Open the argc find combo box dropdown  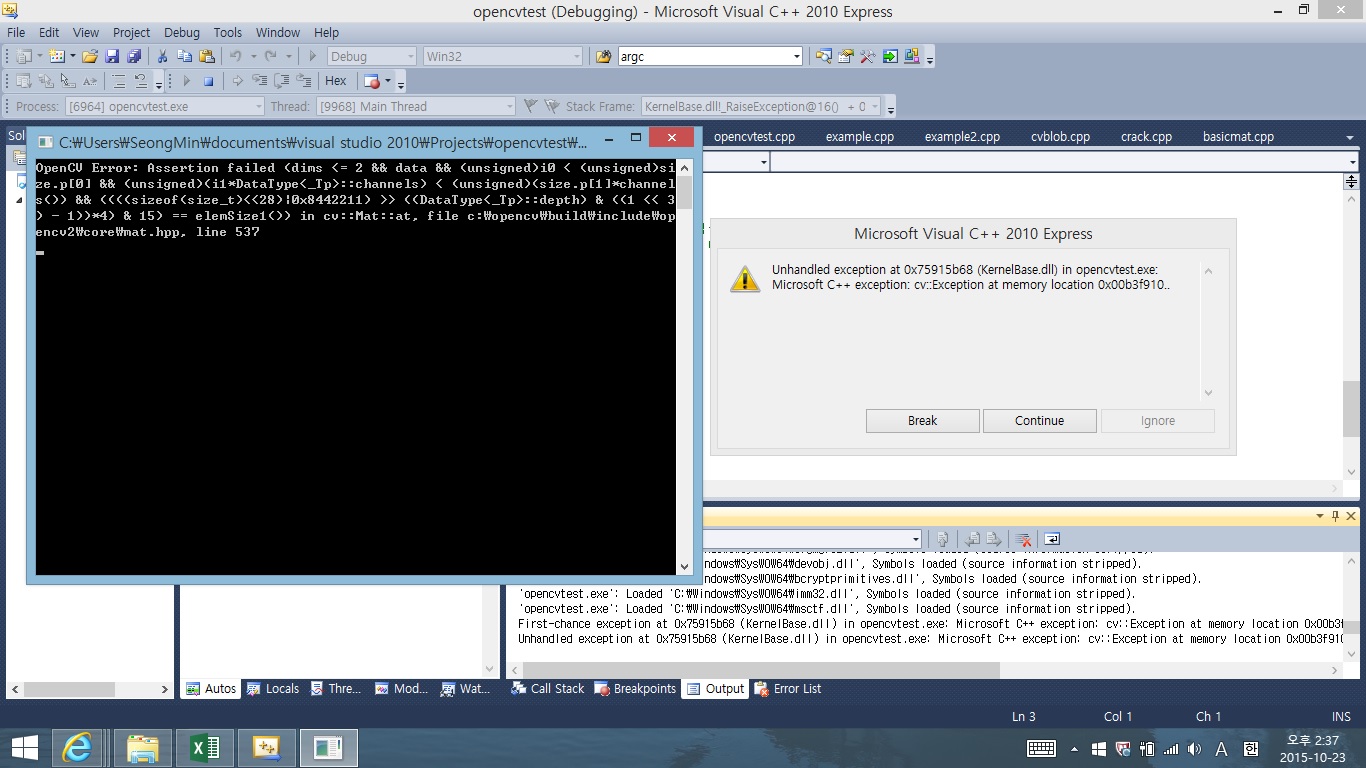coord(797,57)
